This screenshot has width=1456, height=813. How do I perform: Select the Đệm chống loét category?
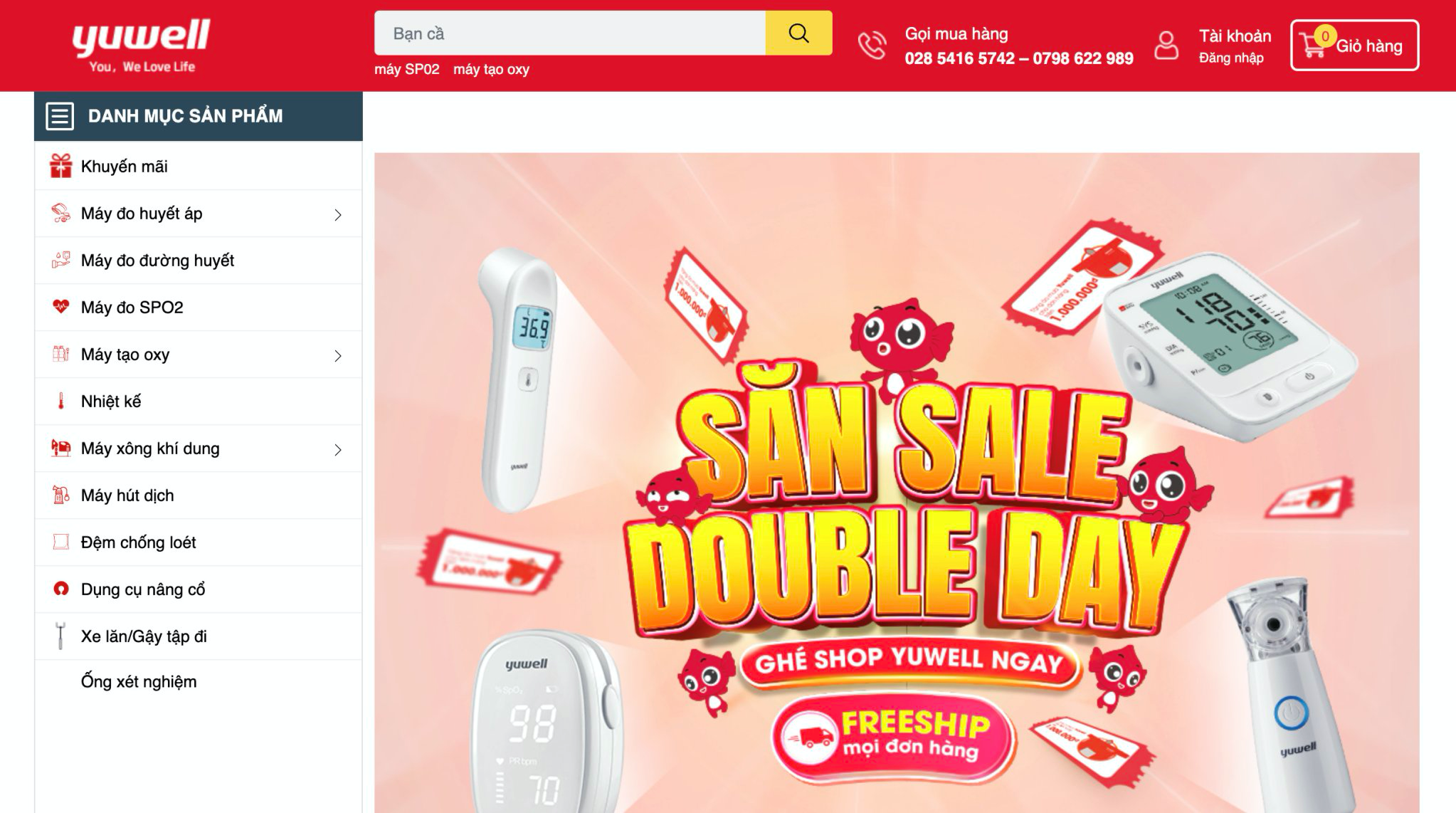pos(199,542)
